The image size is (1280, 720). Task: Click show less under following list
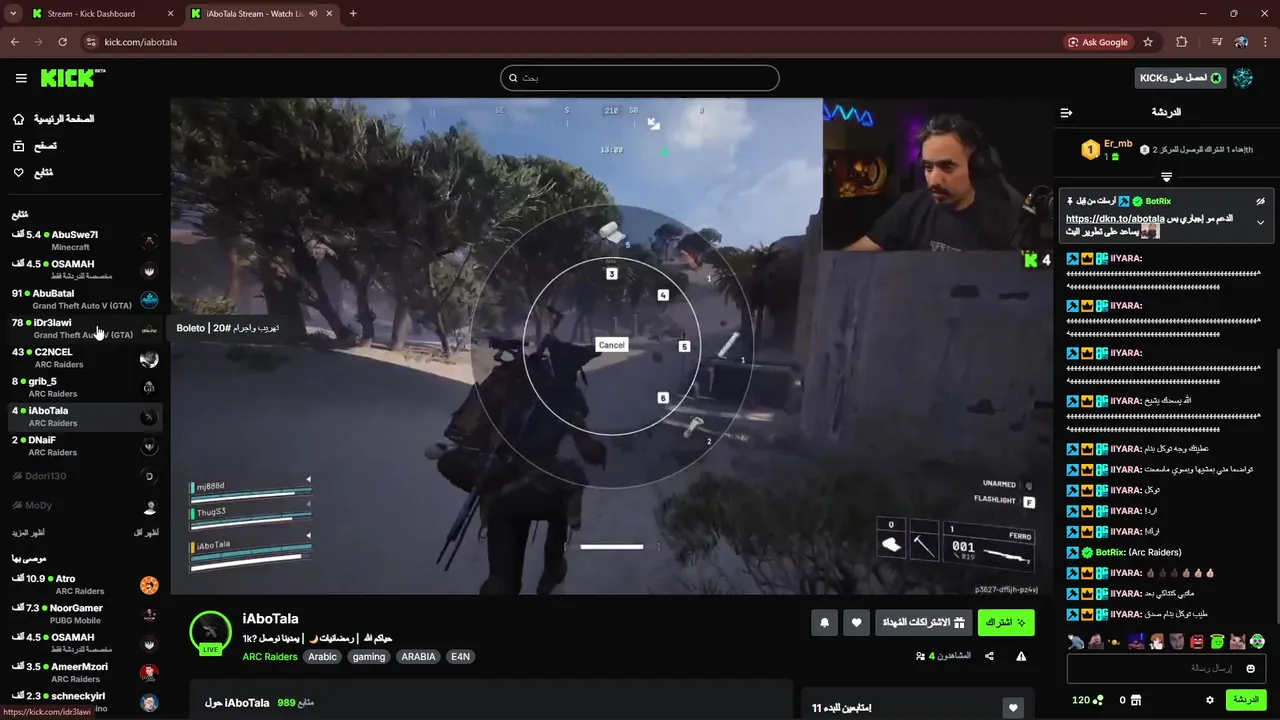(x=146, y=533)
